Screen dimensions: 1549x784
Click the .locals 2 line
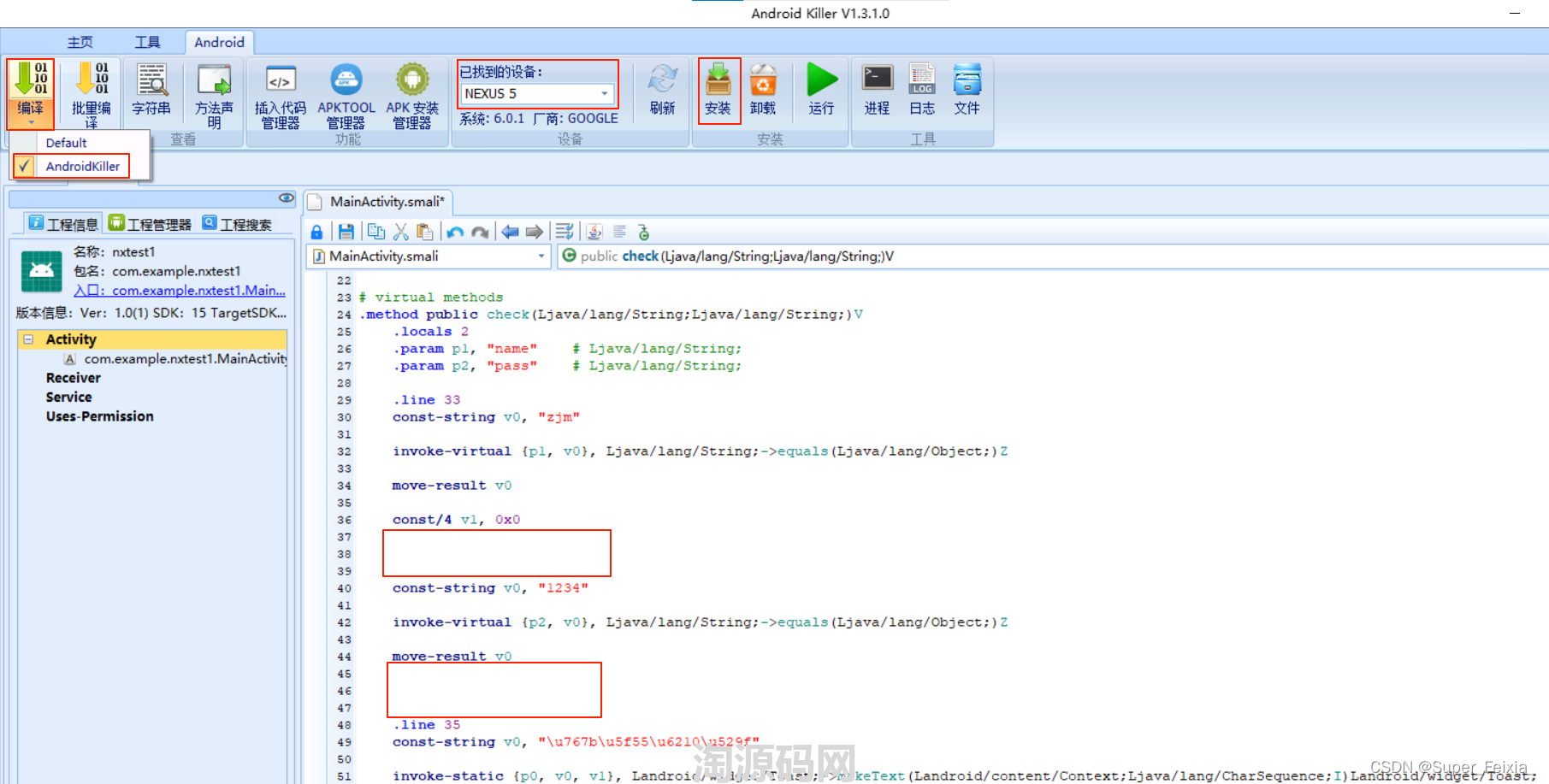430,332
